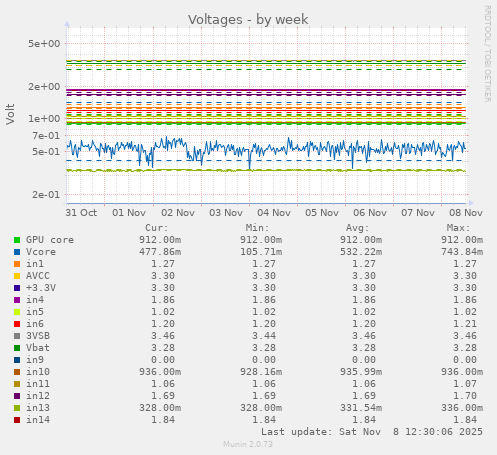Click the '5e+00' y-axis label
Image resolution: width=497 pixels, height=455 pixels.
tap(44, 44)
